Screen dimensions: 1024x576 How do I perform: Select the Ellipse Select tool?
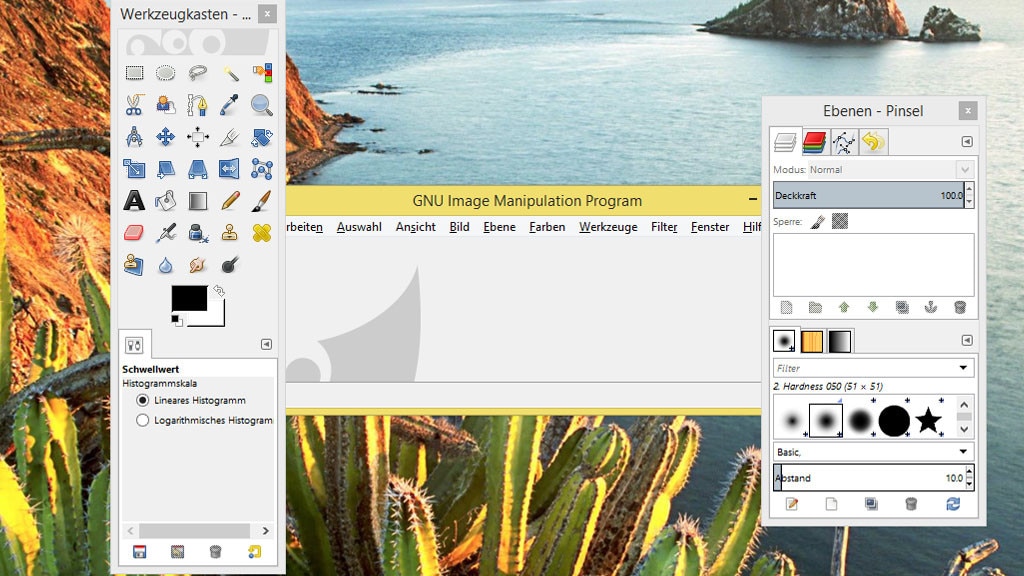(x=165, y=72)
